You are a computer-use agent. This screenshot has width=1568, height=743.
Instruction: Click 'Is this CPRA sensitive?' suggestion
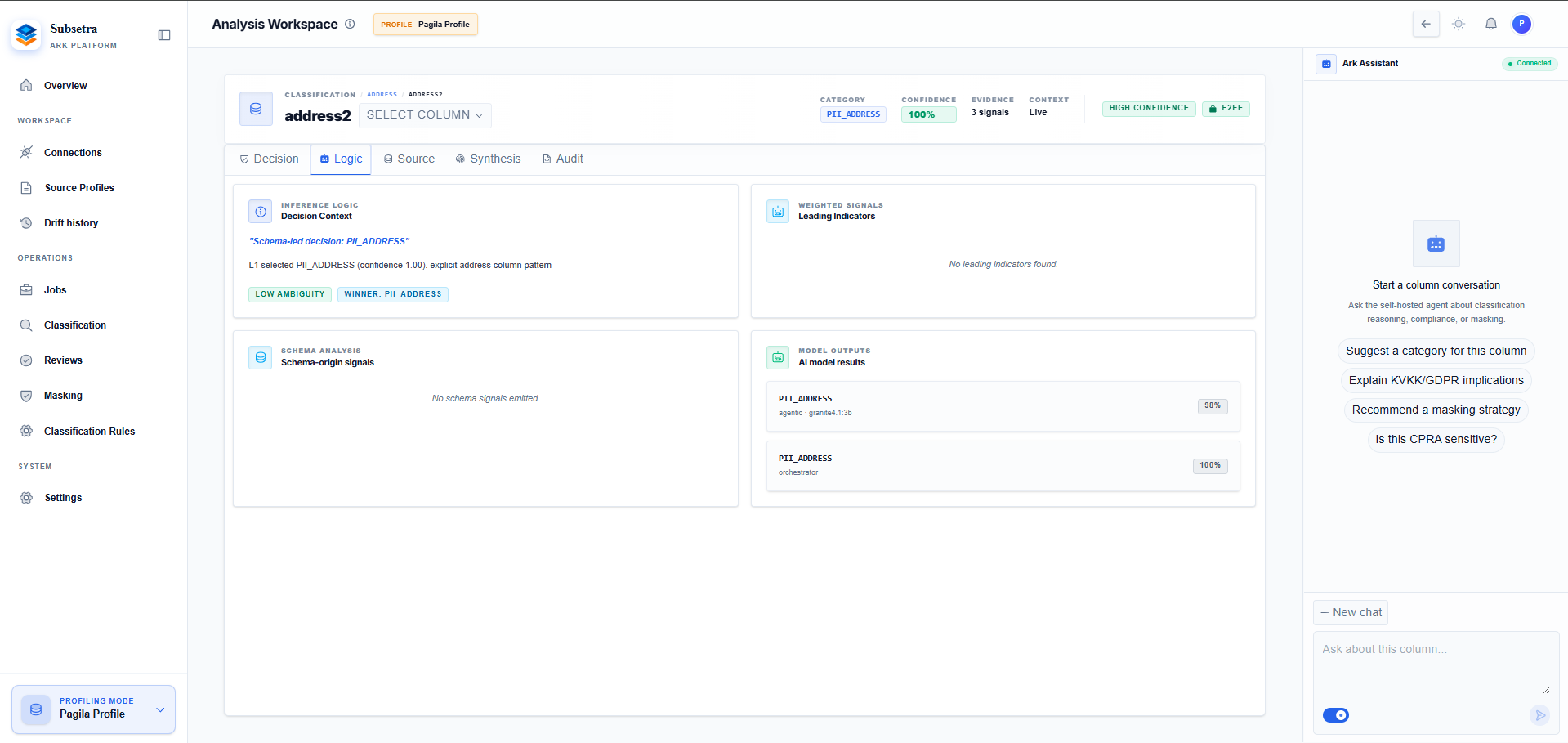1436,439
